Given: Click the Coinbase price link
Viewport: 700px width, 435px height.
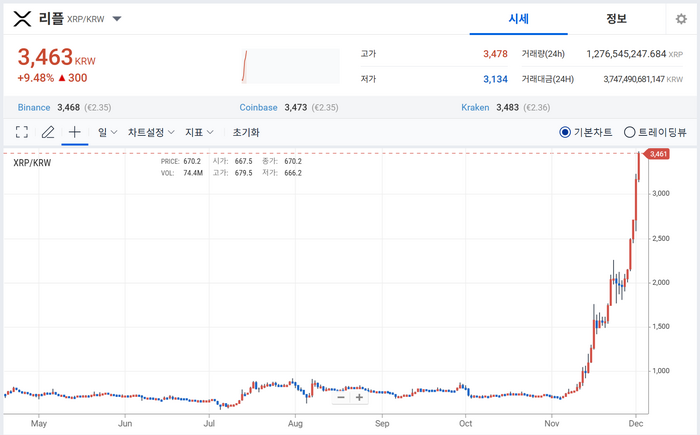Looking at the screenshot, I should [x=259, y=107].
